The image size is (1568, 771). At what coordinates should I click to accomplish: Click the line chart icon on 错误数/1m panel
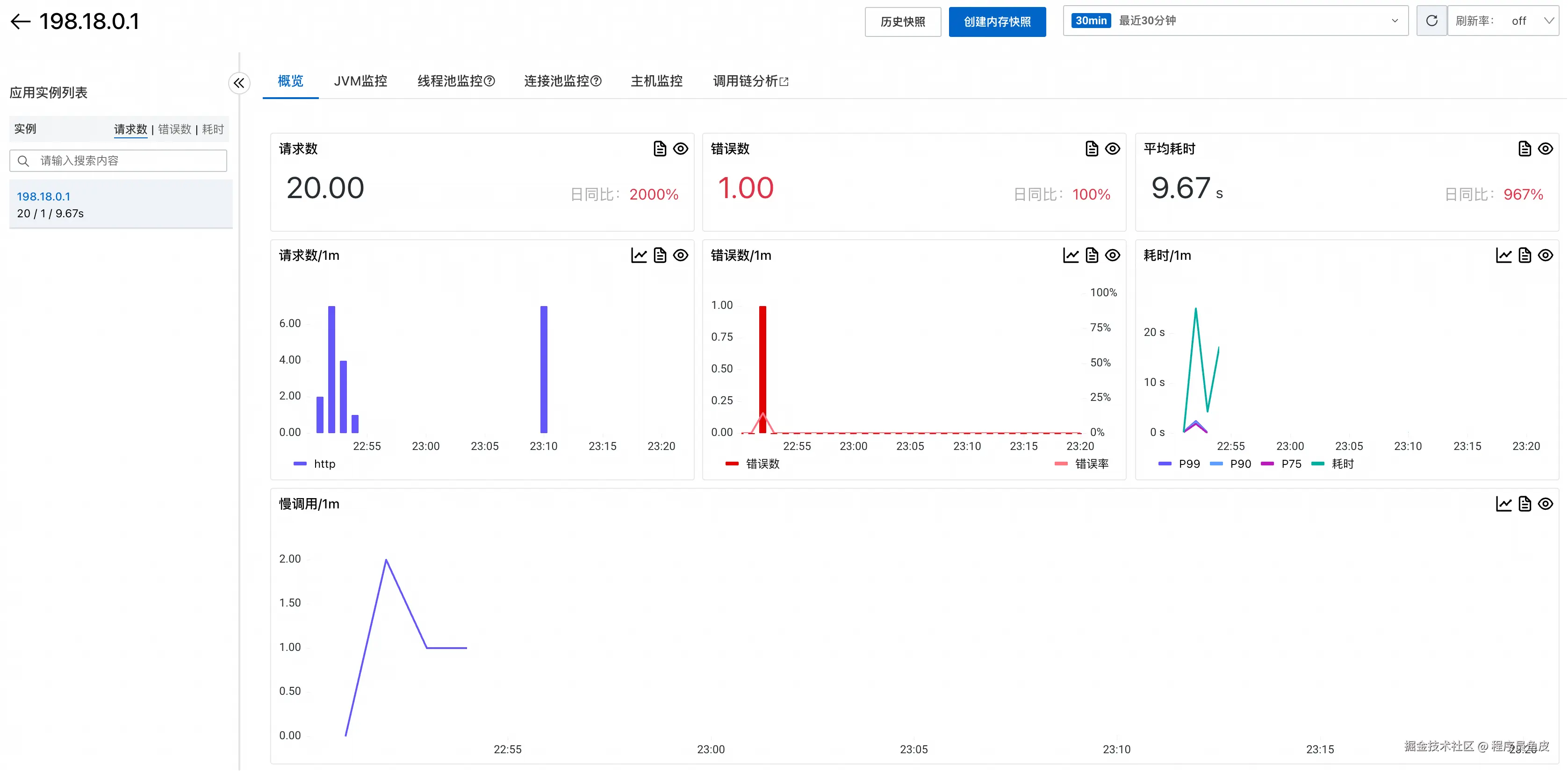[1071, 256]
